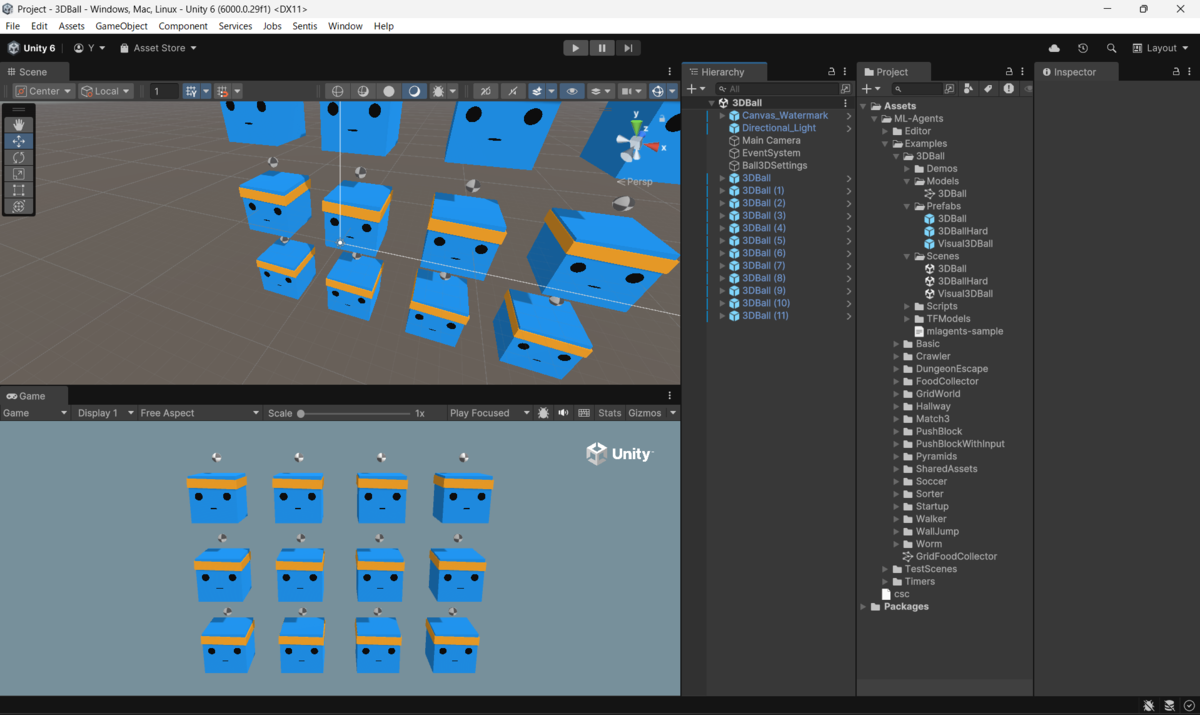Open the GameObject menu
This screenshot has width=1200, height=715.
point(121,26)
